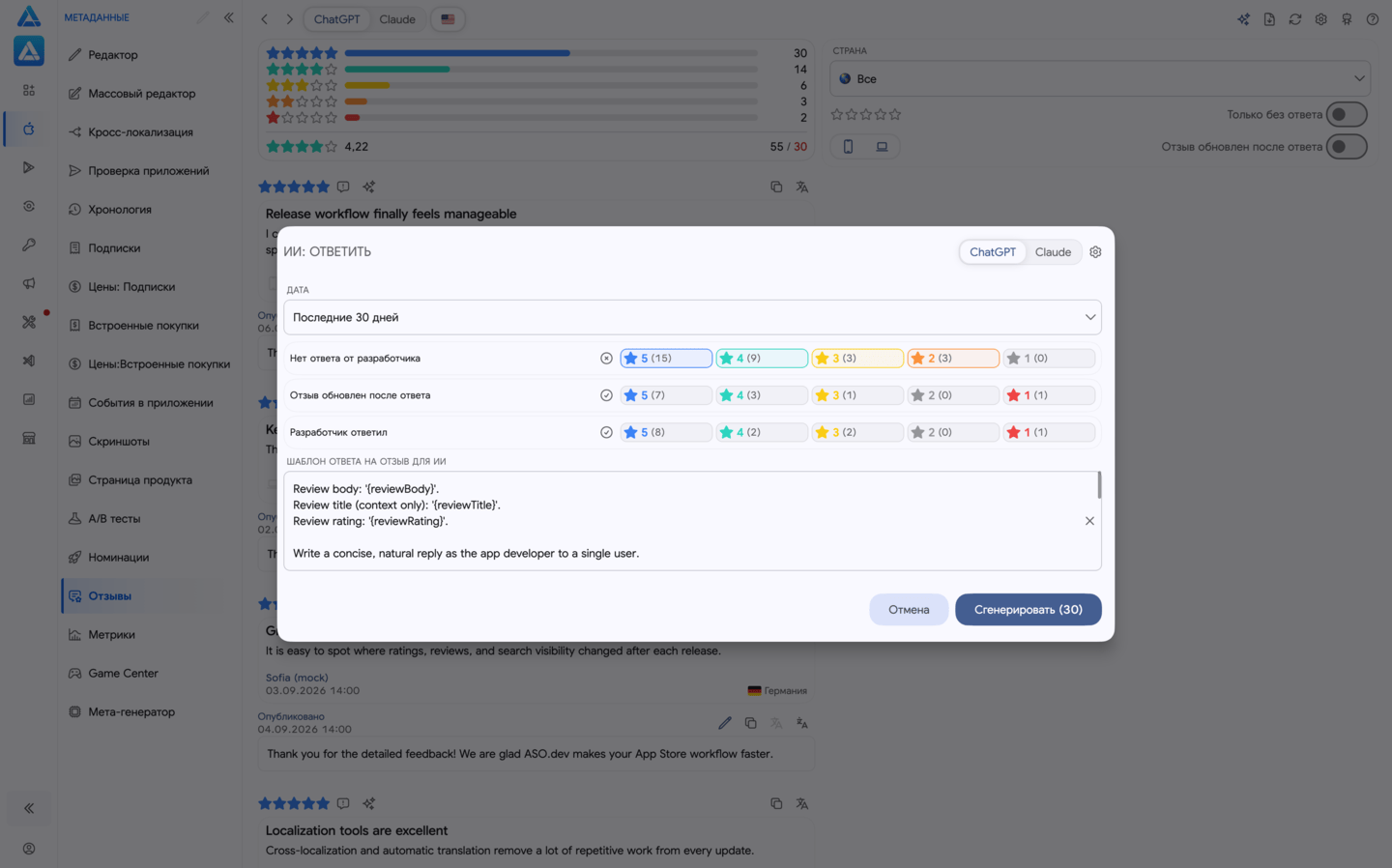Open 'Метрики' in the sidebar menu
The width and height of the screenshot is (1392, 868).
click(x=111, y=635)
